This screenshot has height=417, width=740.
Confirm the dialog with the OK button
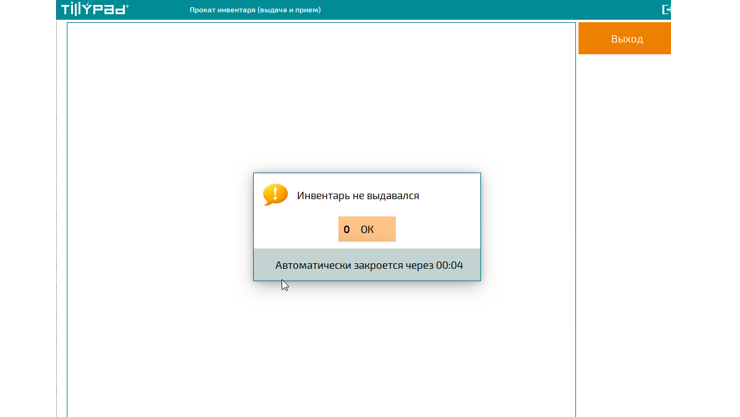click(x=367, y=229)
